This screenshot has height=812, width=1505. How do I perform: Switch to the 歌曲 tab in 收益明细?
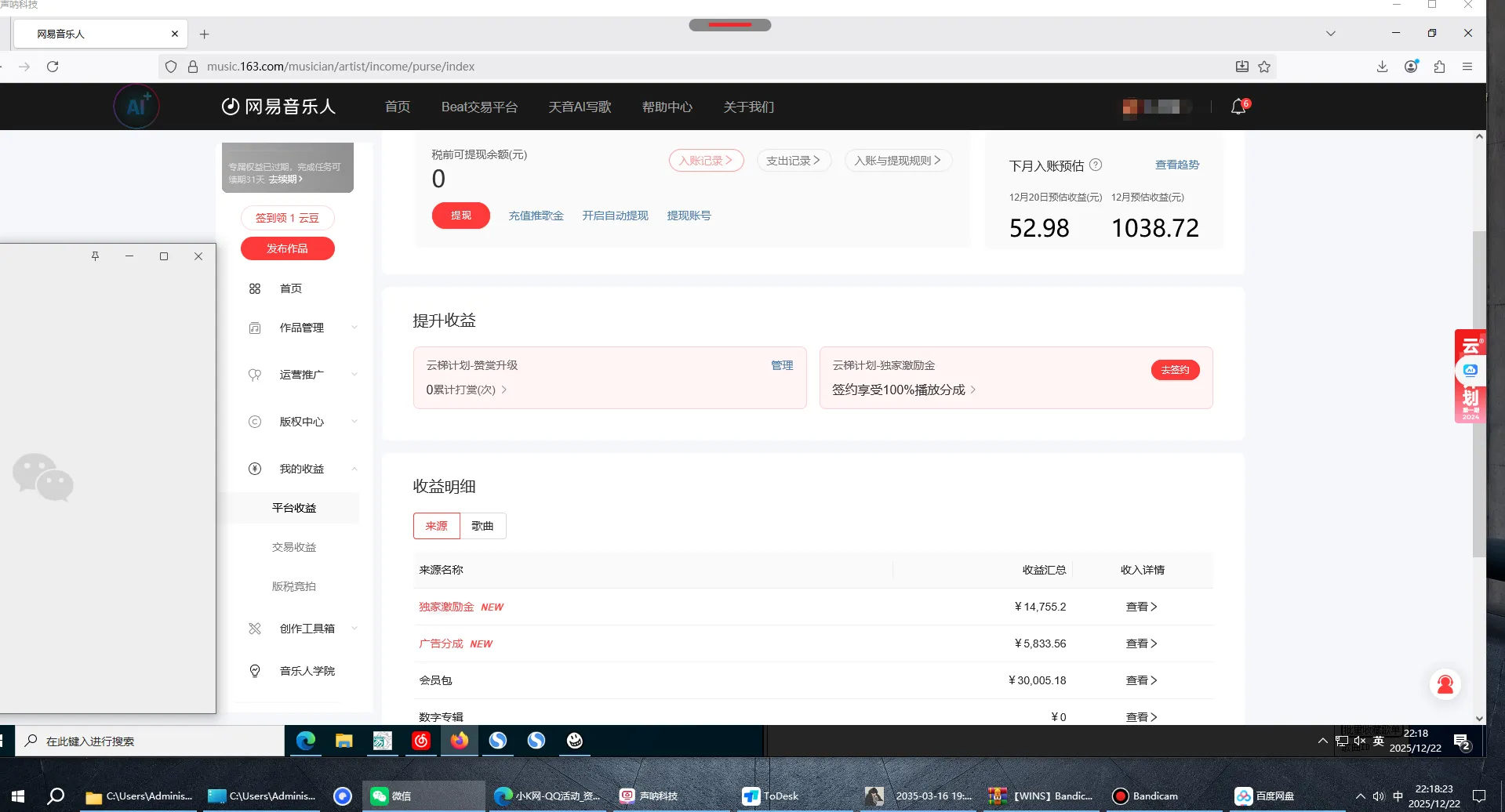click(x=482, y=526)
